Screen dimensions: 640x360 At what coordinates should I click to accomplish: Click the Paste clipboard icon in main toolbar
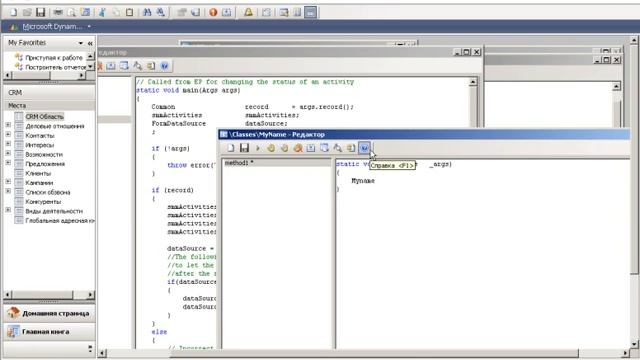pos(129,12)
